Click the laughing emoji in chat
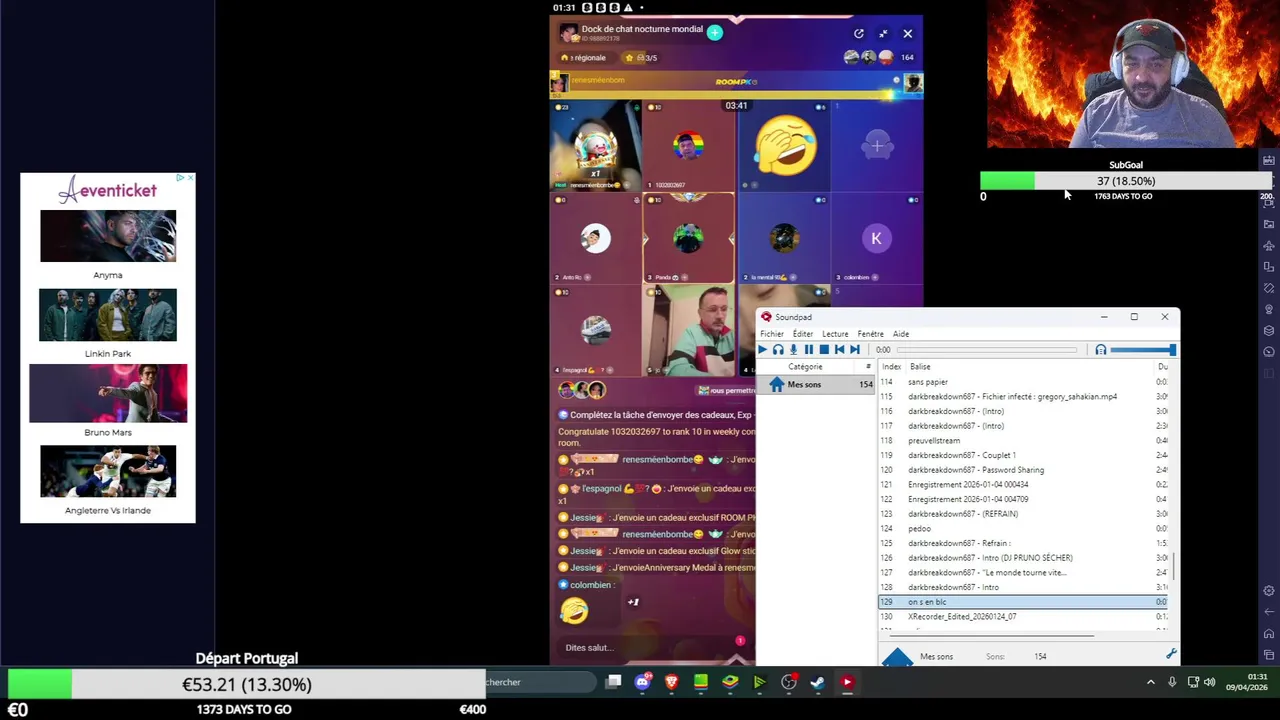Screen dimensions: 1280x720 coord(574,610)
